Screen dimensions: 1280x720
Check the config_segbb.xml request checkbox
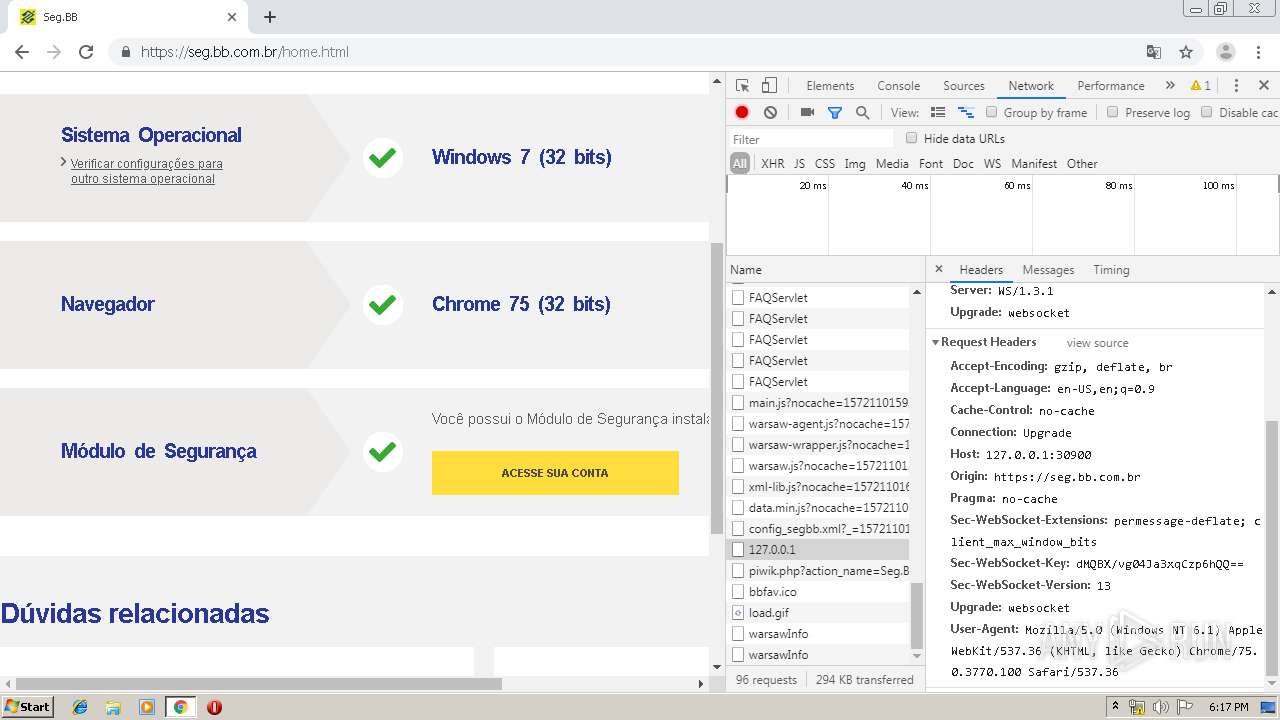[738, 528]
